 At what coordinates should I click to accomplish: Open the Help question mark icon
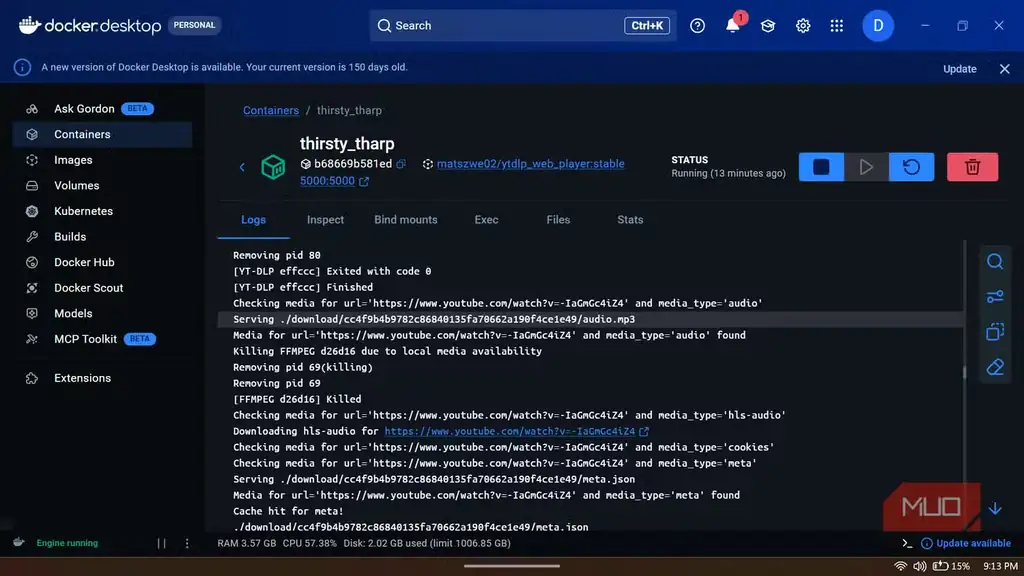coord(697,25)
